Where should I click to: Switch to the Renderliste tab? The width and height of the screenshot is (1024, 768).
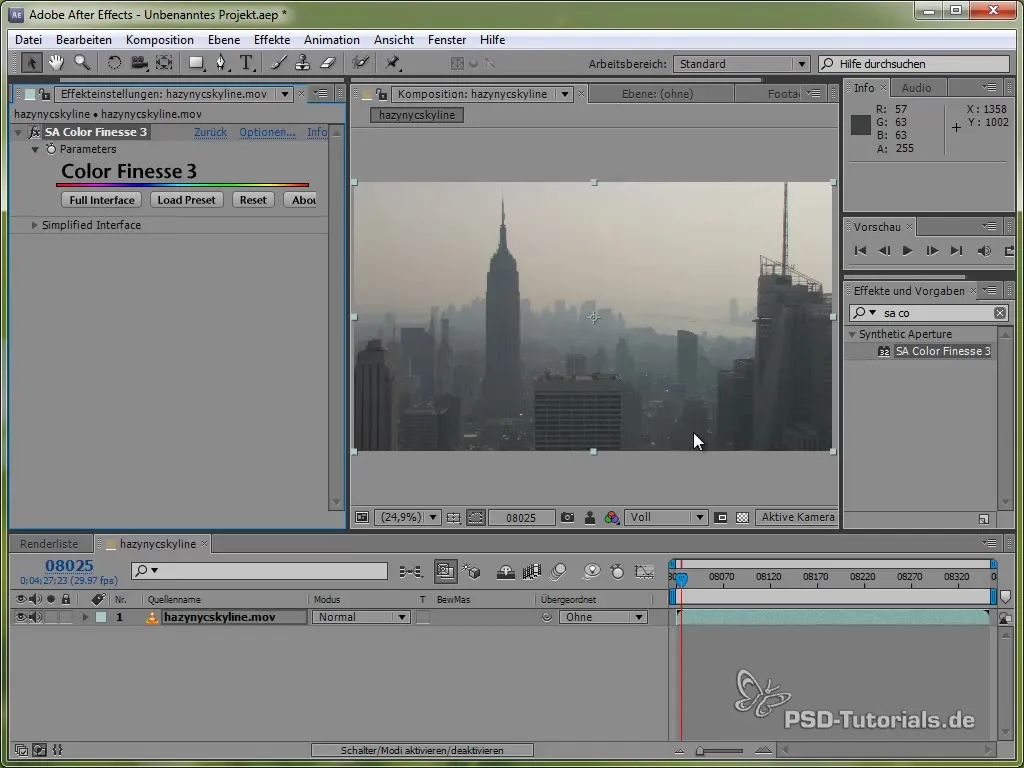[x=49, y=544]
